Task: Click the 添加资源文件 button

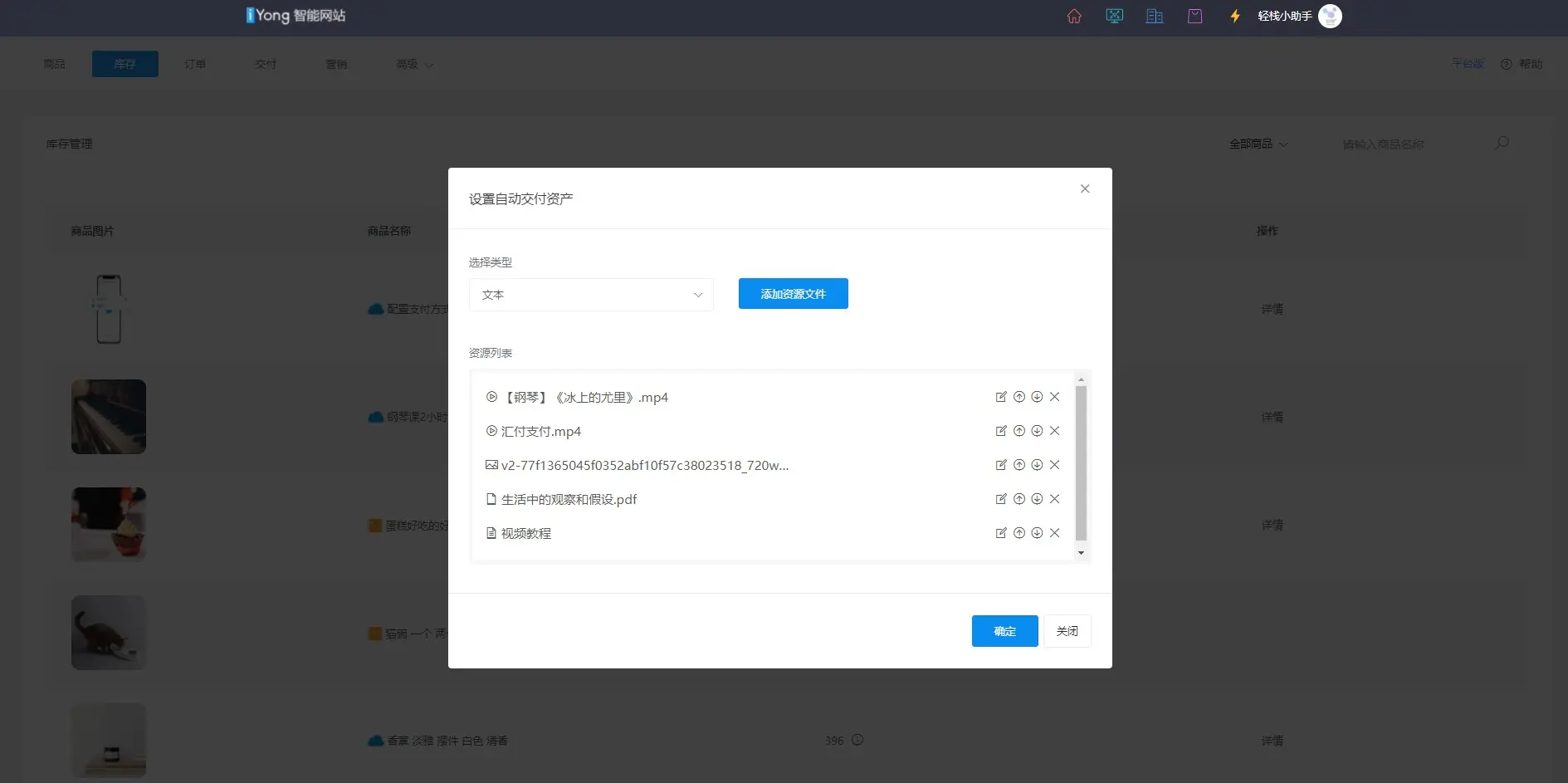Action: coord(793,294)
